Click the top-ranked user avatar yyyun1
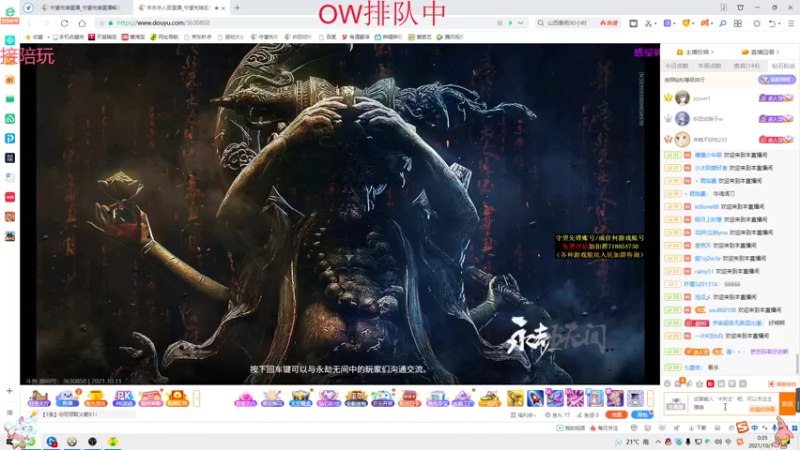Image resolution: width=800 pixels, height=450 pixels. tap(682, 97)
